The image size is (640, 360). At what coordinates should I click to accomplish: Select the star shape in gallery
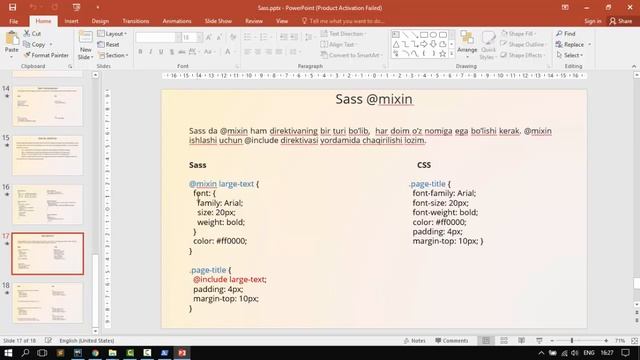coord(442,53)
